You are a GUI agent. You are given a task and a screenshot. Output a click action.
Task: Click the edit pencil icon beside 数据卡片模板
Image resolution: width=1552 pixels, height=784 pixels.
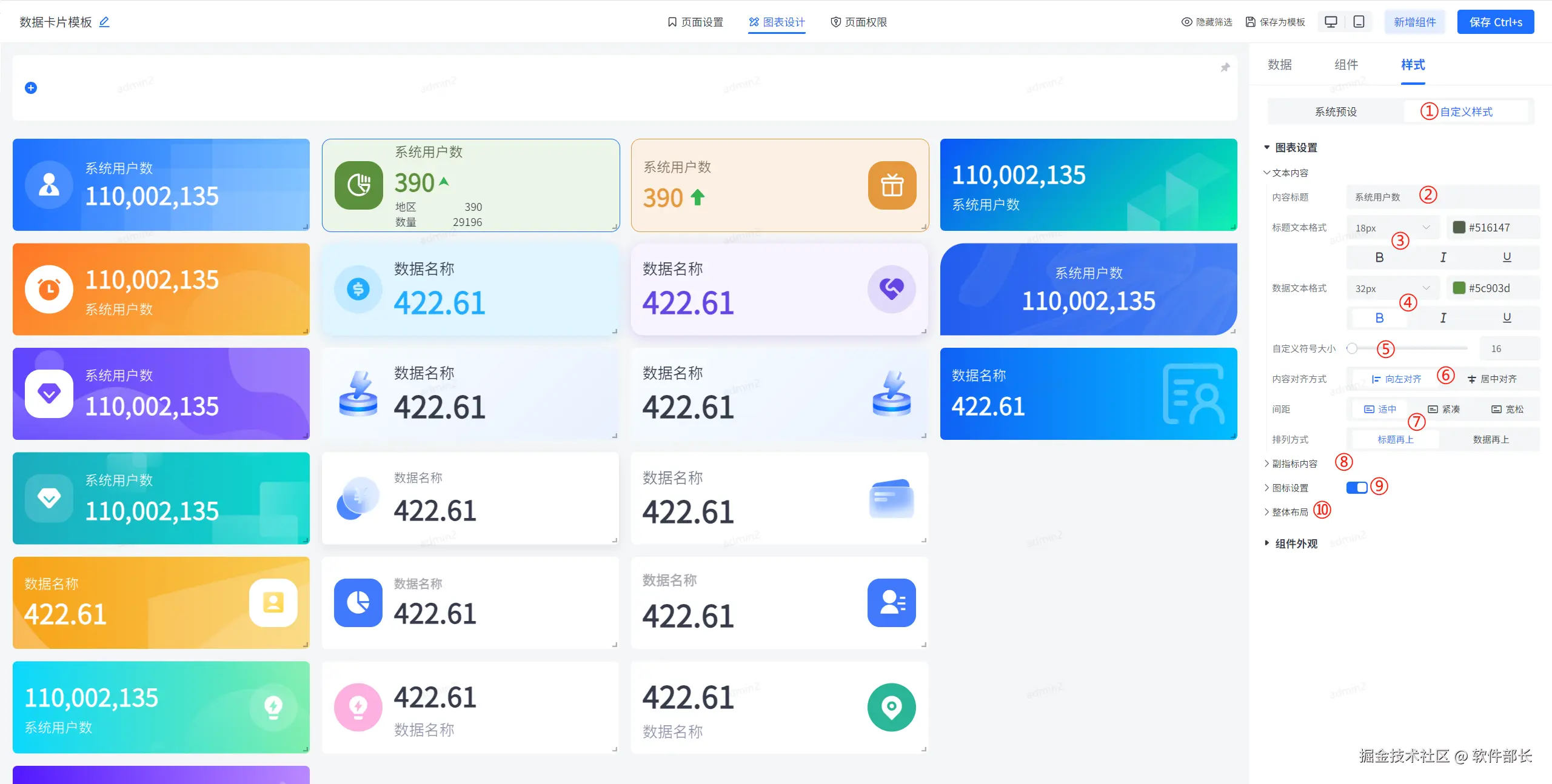[104, 22]
